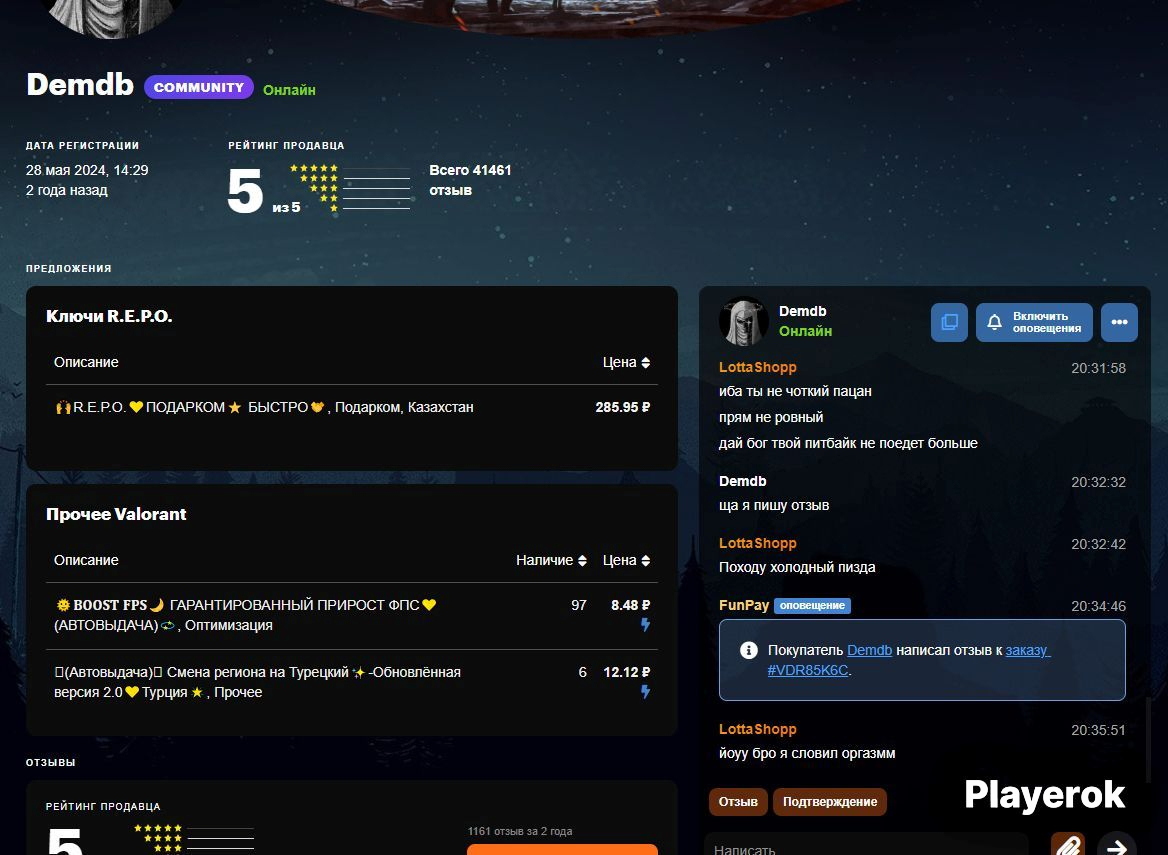
Task: Click the оповещение badge next to FunPay
Action: [x=812, y=606]
